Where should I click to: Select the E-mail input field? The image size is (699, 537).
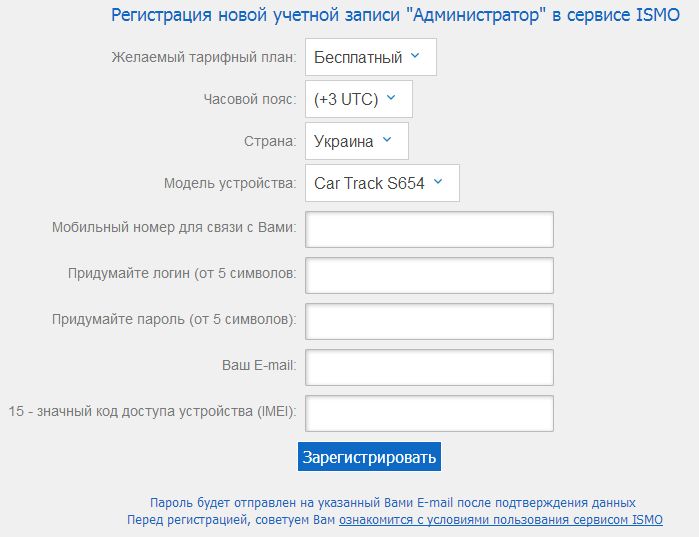(x=429, y=367)
